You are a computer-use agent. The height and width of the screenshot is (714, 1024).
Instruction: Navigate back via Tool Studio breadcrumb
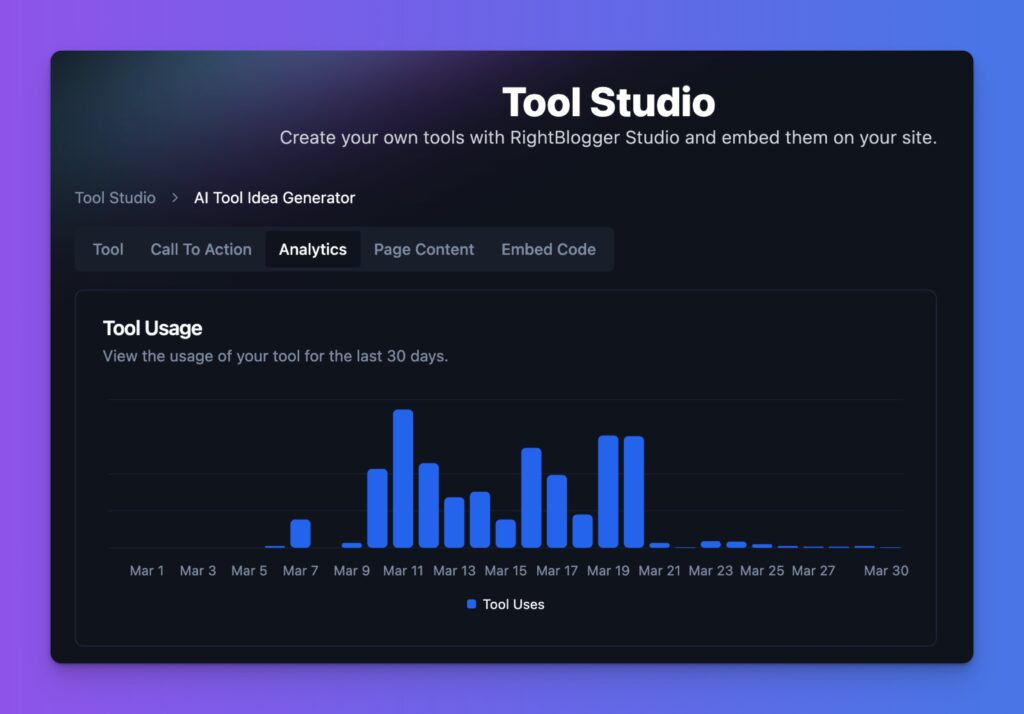114,198
